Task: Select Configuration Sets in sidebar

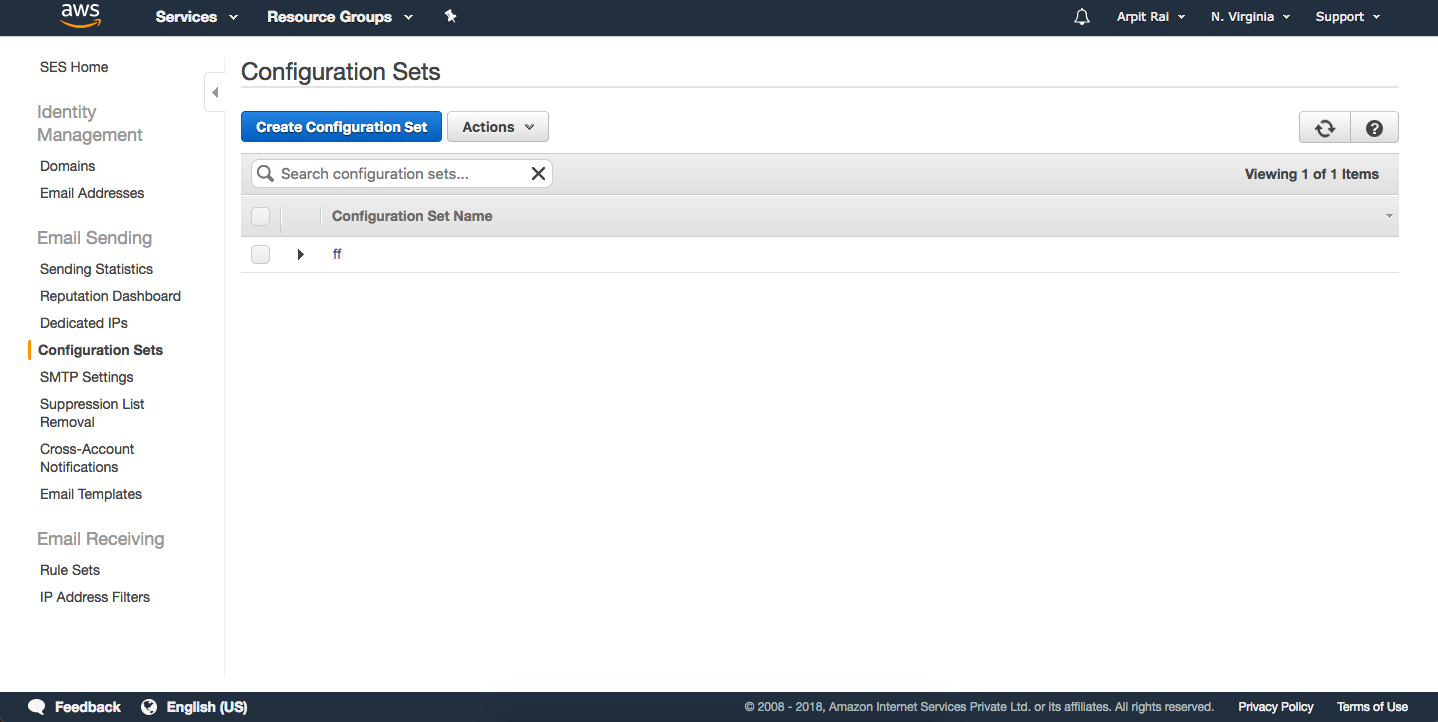Action: 100,350
